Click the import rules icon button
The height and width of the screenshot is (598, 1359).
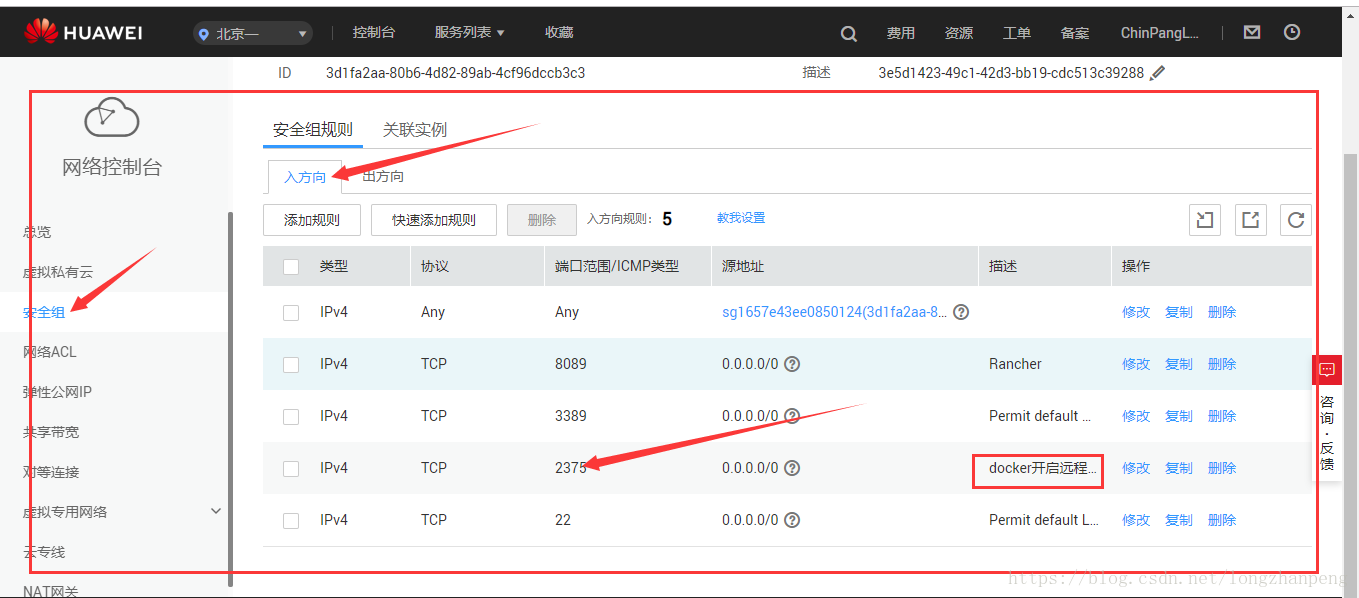point(1205,220)
